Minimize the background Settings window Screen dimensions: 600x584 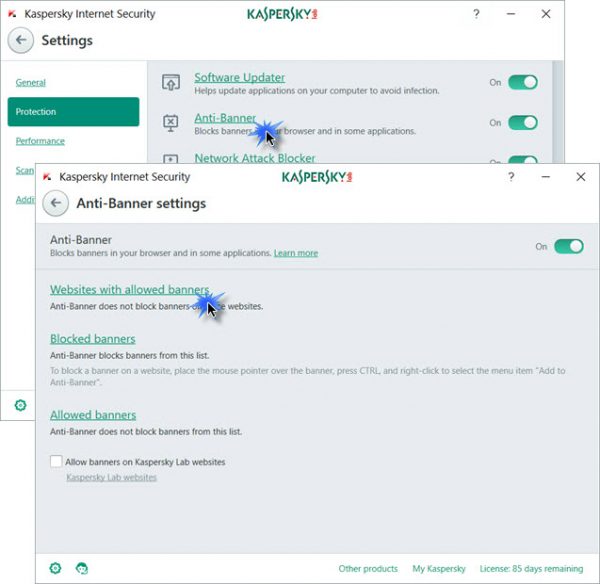[511, 14]
